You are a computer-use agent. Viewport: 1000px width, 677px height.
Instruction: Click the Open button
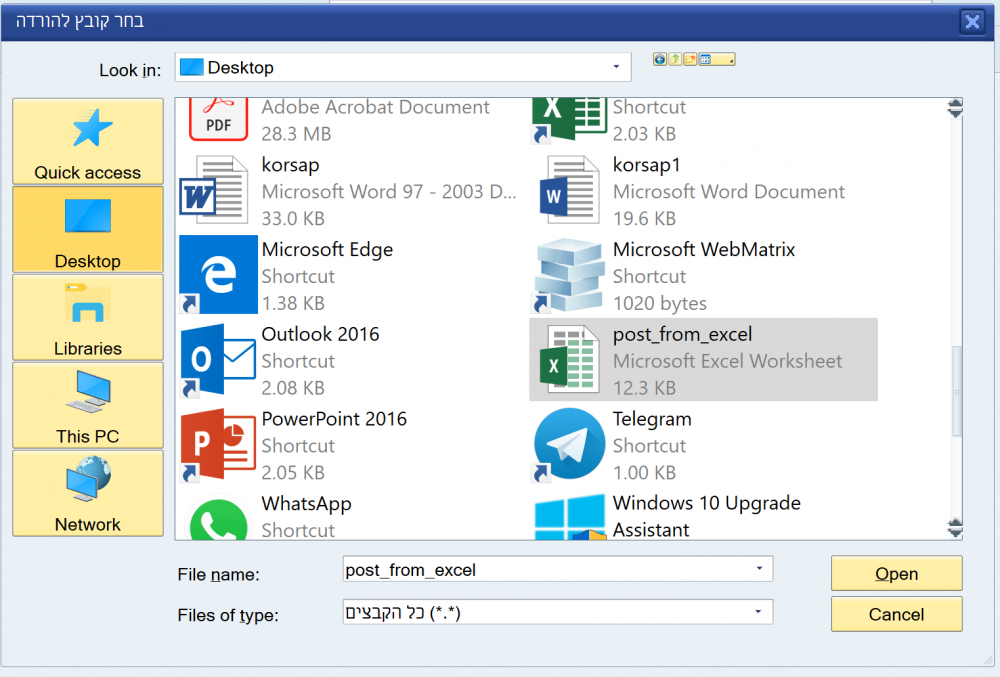click(x=896, y=573)
